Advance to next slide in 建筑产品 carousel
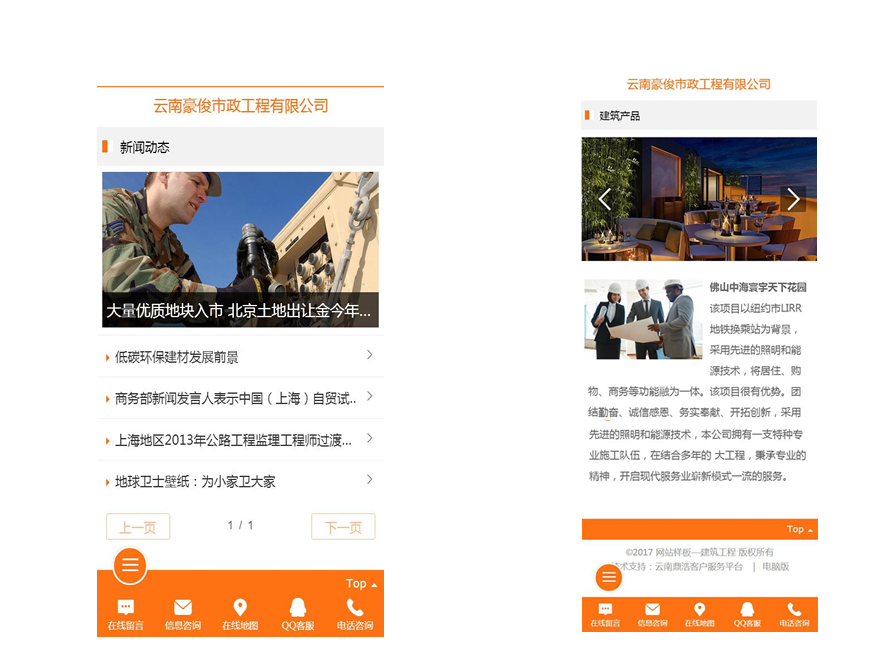888x666 pixels. (793, 199)
